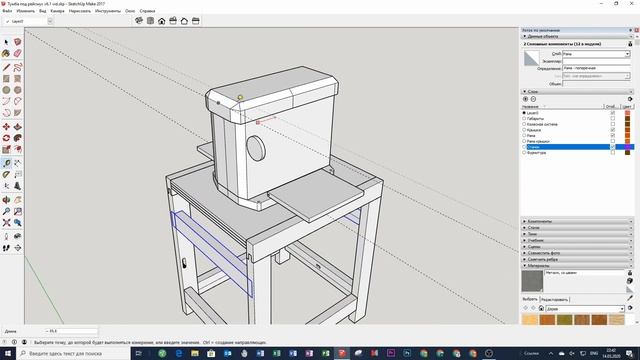Toggle visibility checkbox for Колесная система layer
The width and height of the screenshot is (640, 360).
point(613,124)
